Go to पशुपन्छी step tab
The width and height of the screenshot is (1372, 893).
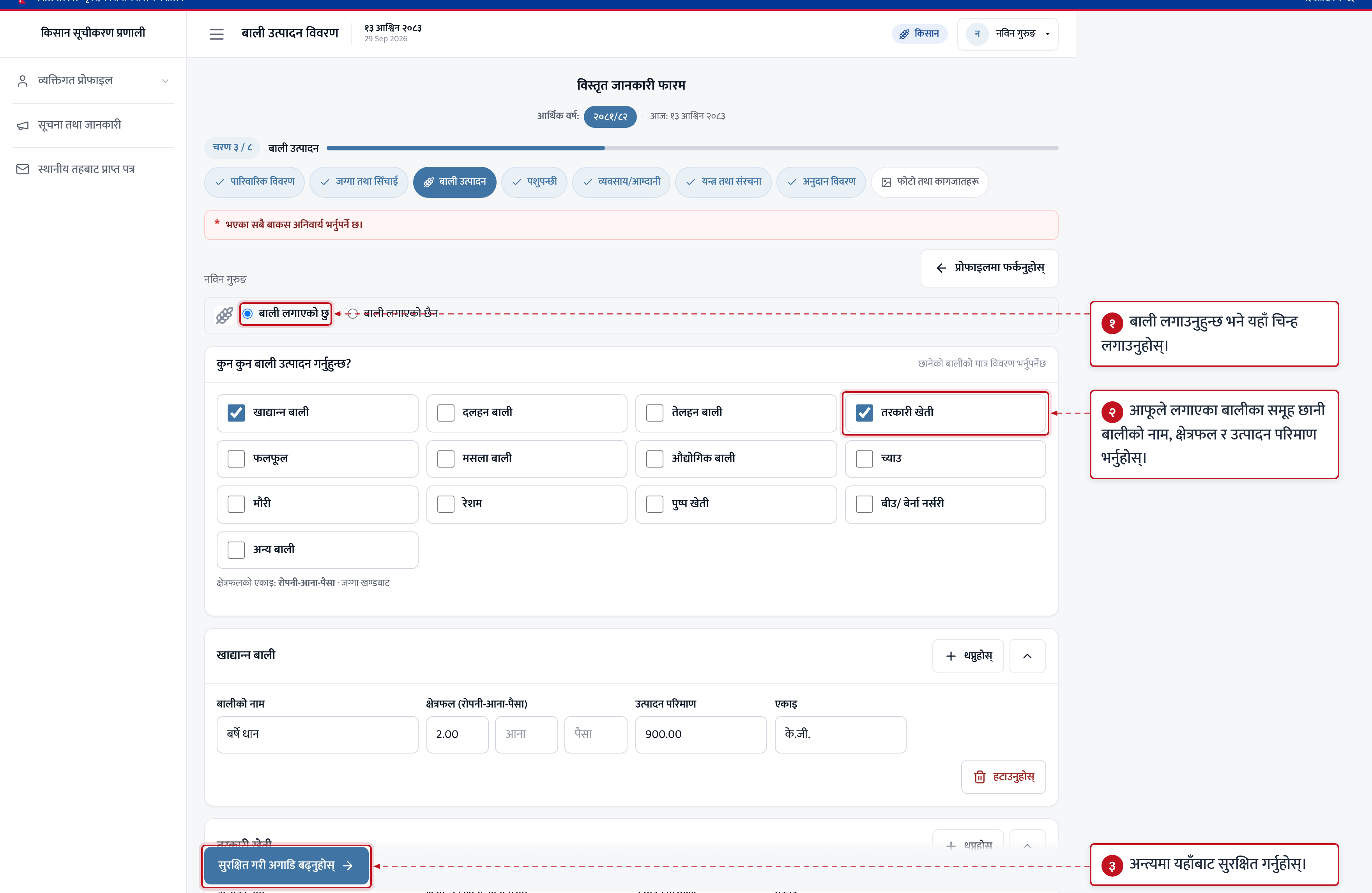(534, 182)
